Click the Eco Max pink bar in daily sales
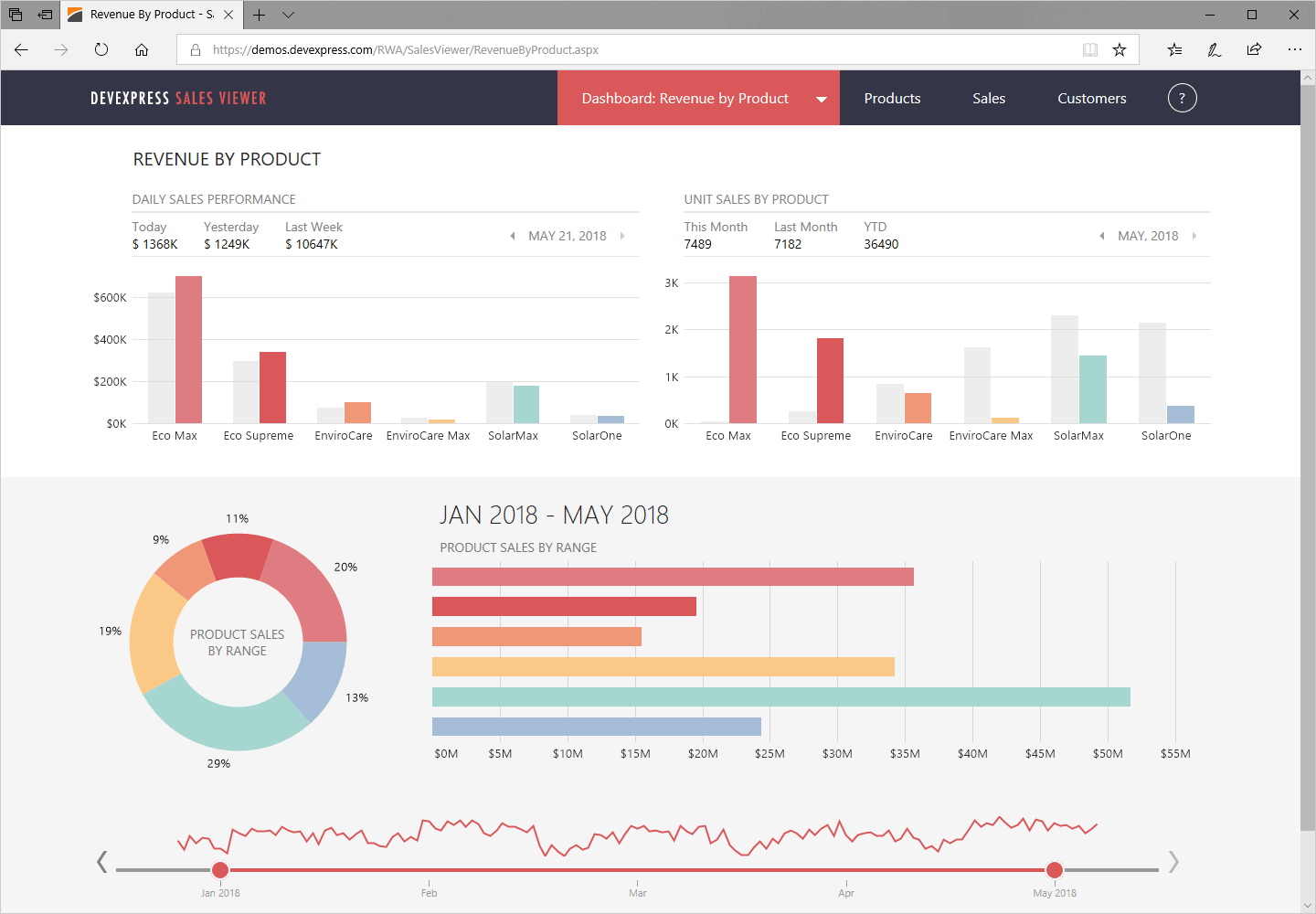1316x914 pixels. pos(188,349)
